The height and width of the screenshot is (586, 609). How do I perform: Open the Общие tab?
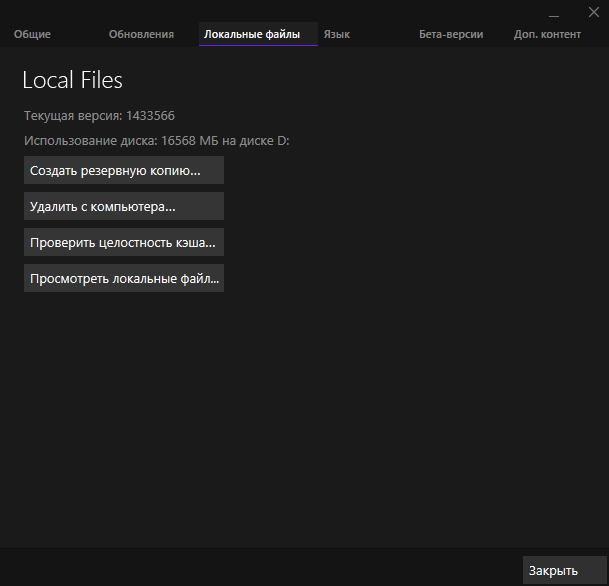32,34
